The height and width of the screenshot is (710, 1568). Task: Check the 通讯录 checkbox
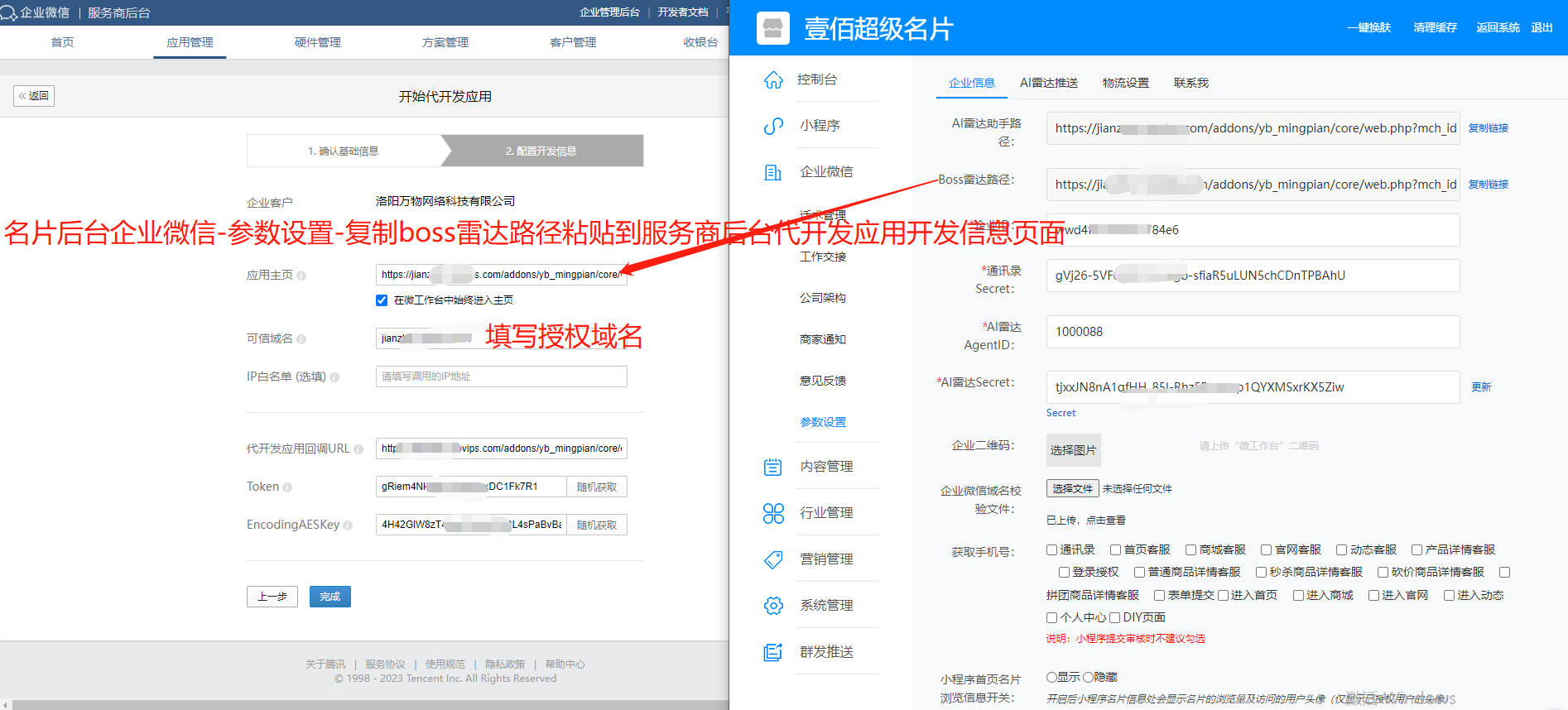1051,549
